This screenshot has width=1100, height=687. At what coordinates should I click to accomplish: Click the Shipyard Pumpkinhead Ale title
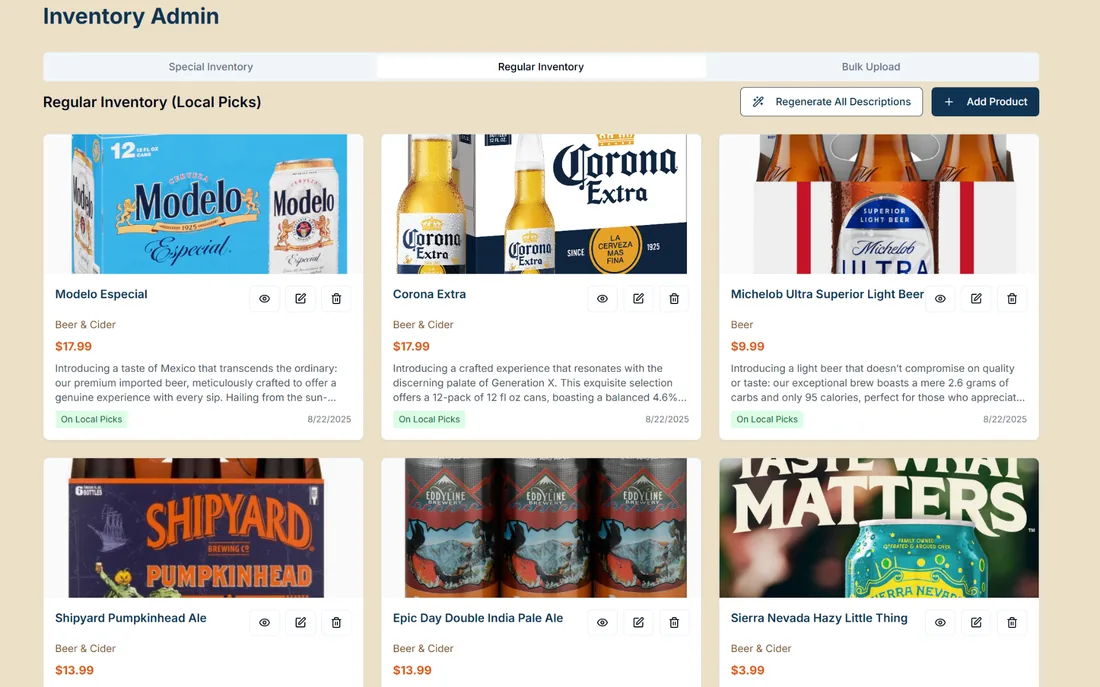point(130,618)
